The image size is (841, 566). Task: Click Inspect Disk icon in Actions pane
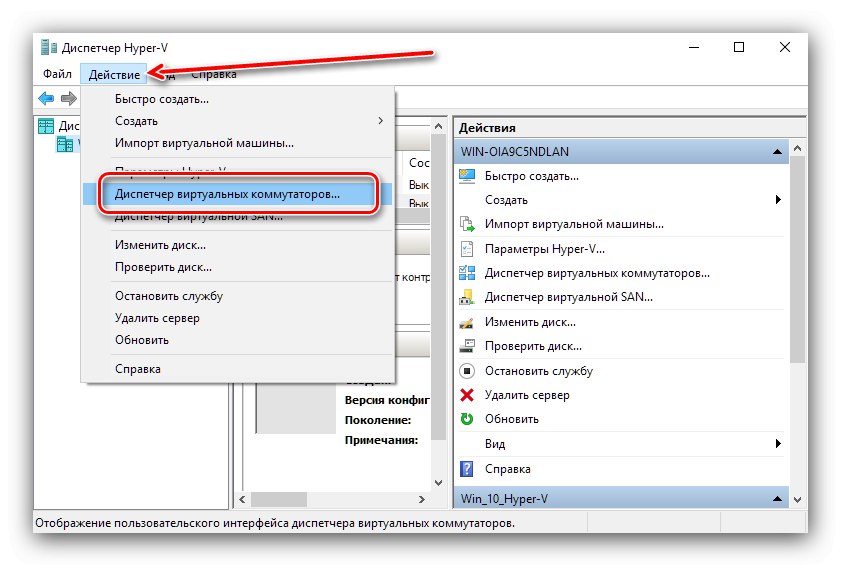point(467,346)
